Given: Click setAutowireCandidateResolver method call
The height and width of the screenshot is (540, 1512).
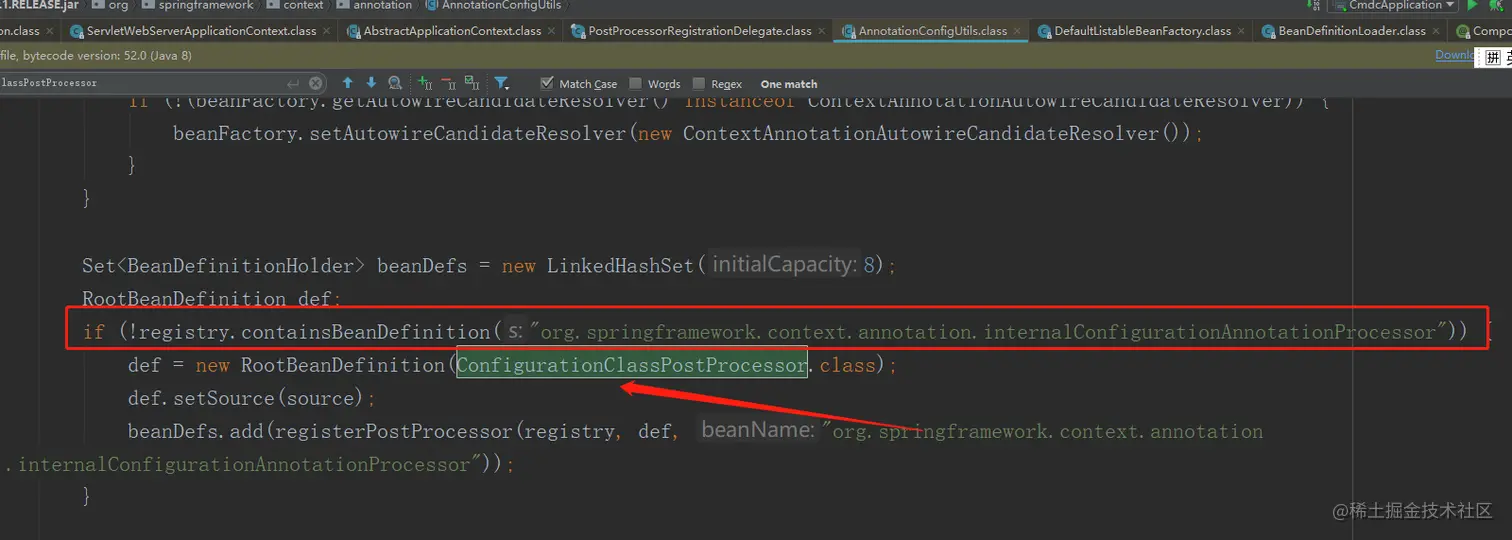Looking at the screenshot, I should [399, 133].
